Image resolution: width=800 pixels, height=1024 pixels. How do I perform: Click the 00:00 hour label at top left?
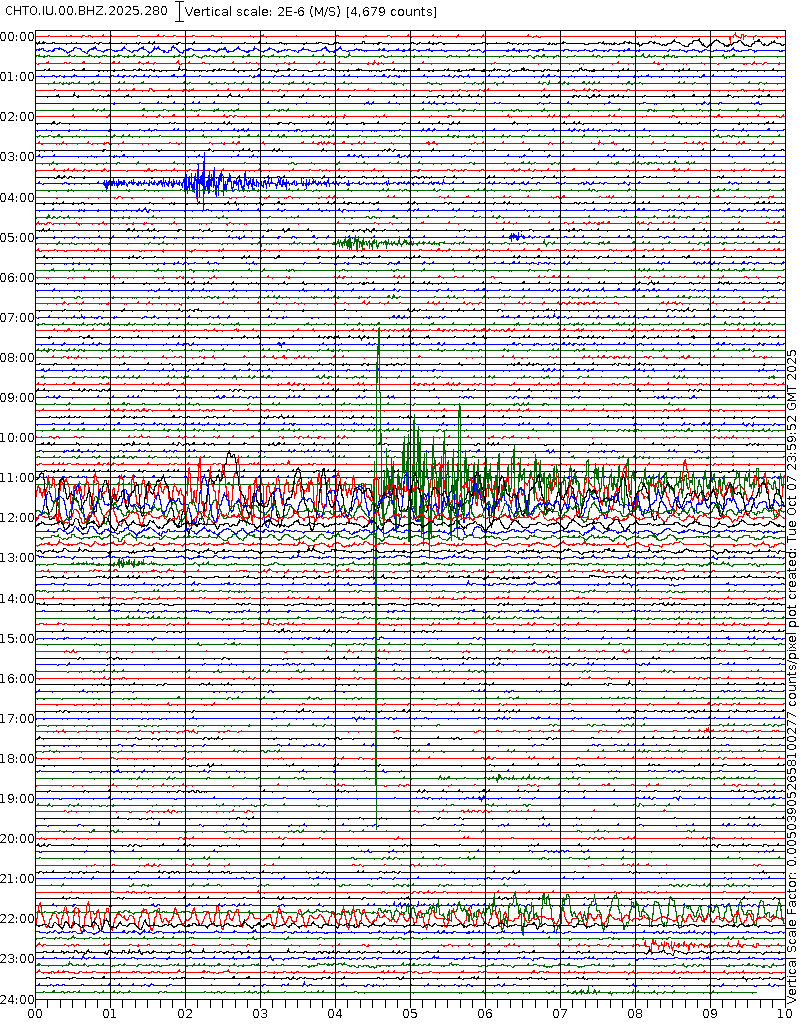pos(18,37)
